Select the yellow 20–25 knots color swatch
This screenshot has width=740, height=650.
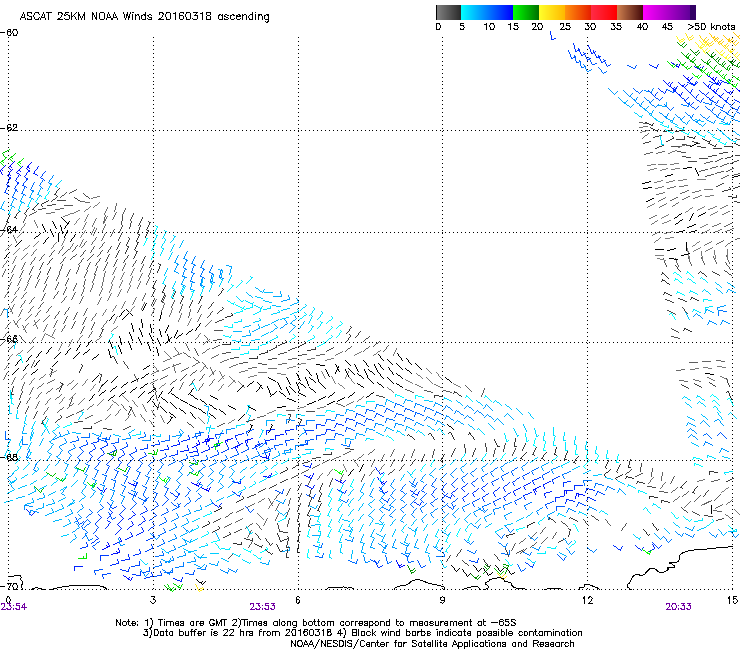coord(552,12)
